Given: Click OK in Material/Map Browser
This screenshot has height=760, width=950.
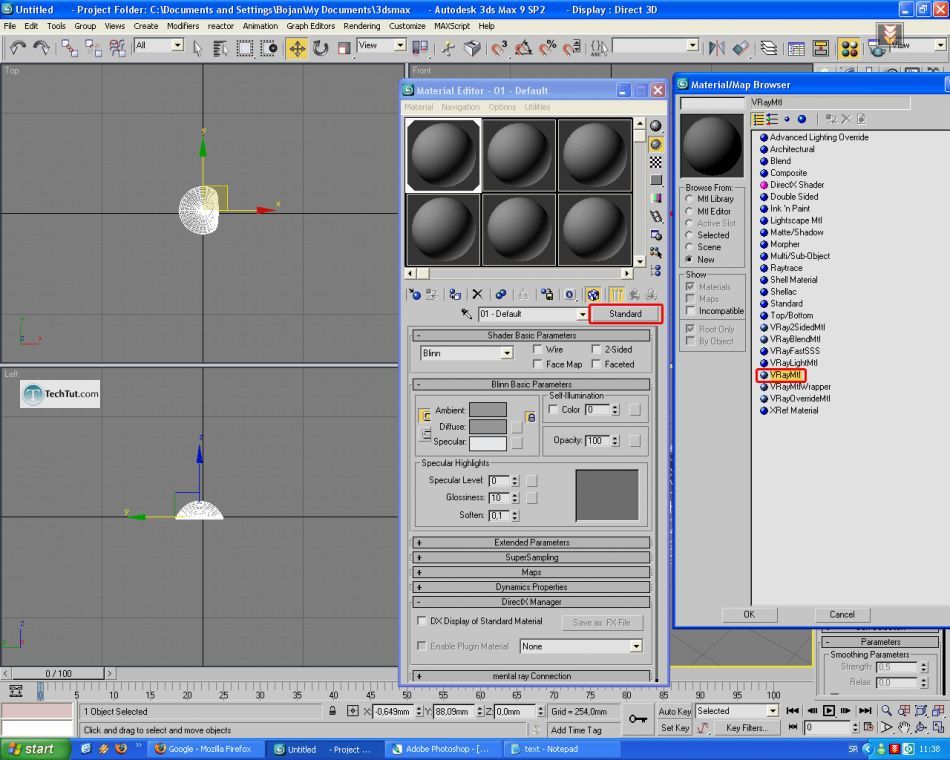Looking at the screenshot, I should click(x=749, y=615).
